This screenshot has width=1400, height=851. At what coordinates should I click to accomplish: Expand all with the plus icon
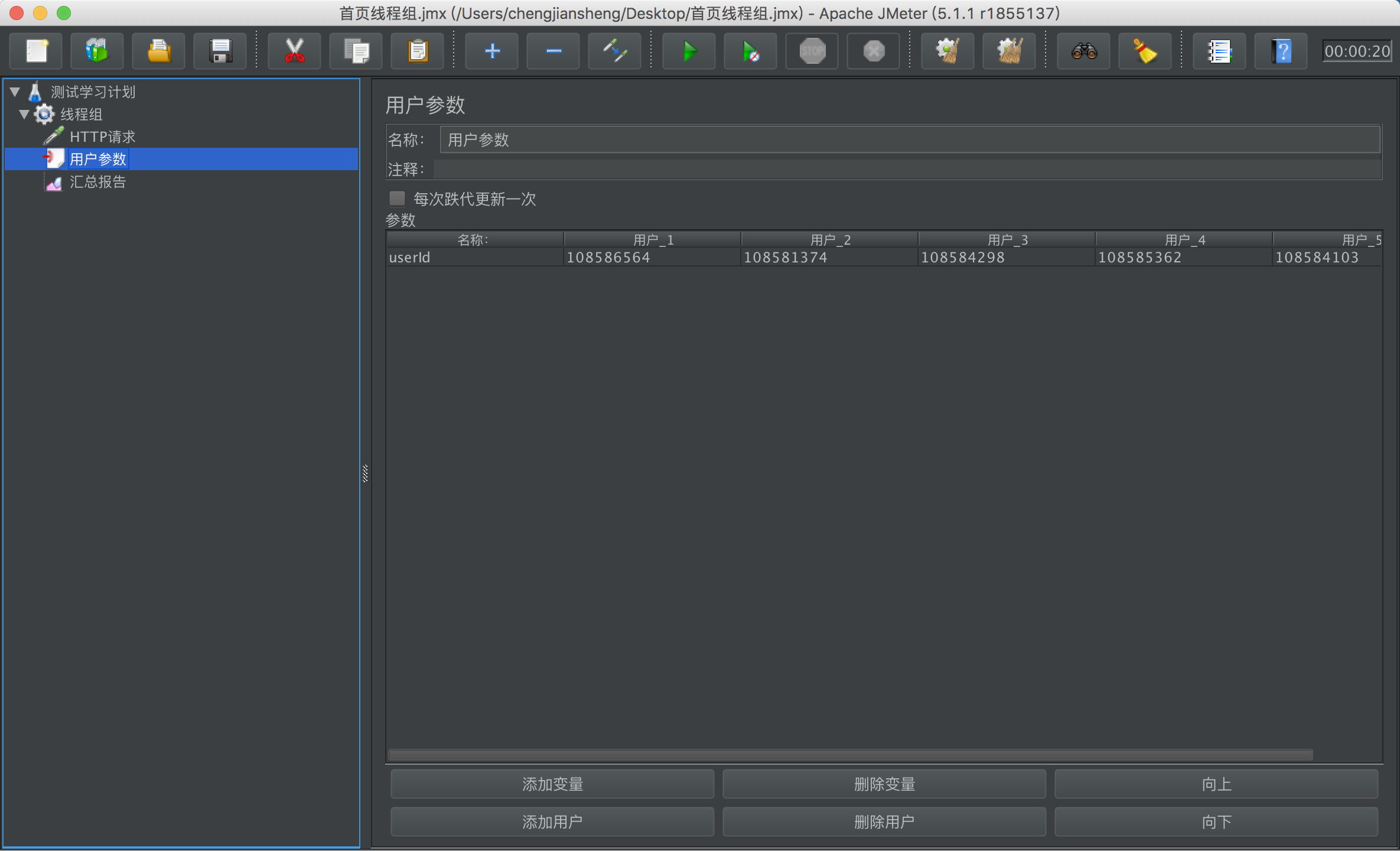[x=492, y=51]
